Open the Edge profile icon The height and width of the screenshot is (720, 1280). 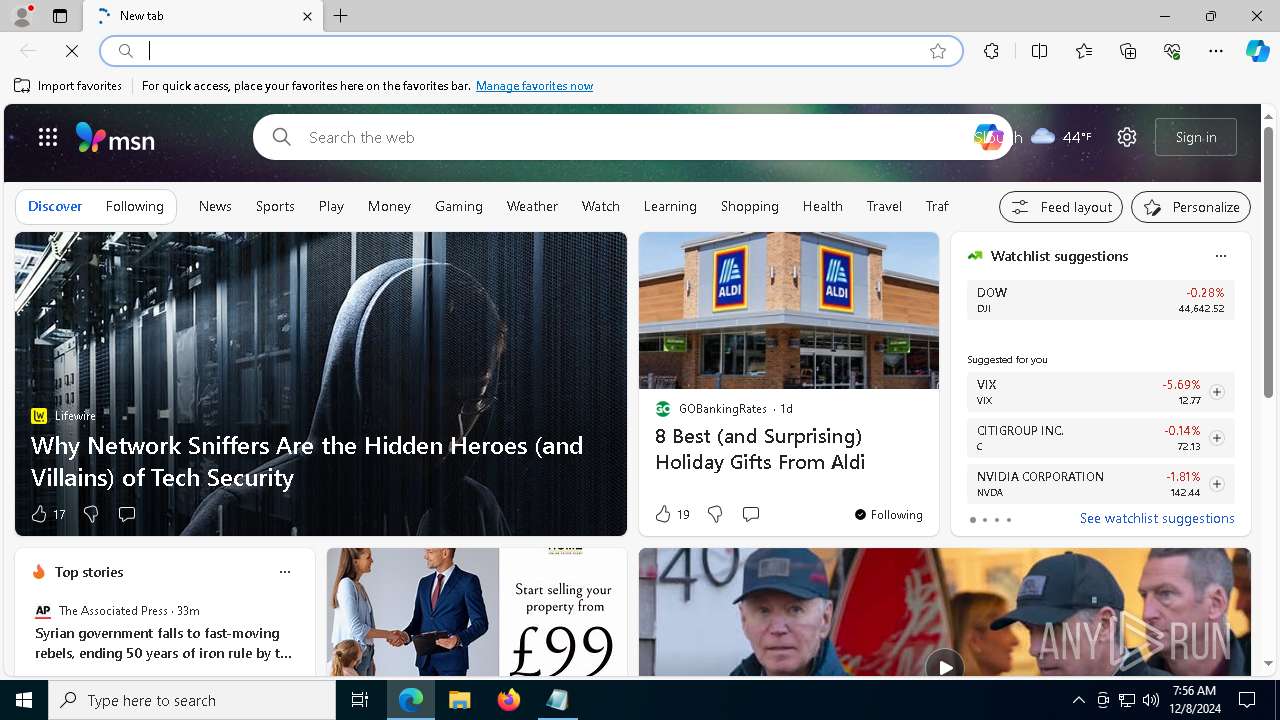click(22, 16)
